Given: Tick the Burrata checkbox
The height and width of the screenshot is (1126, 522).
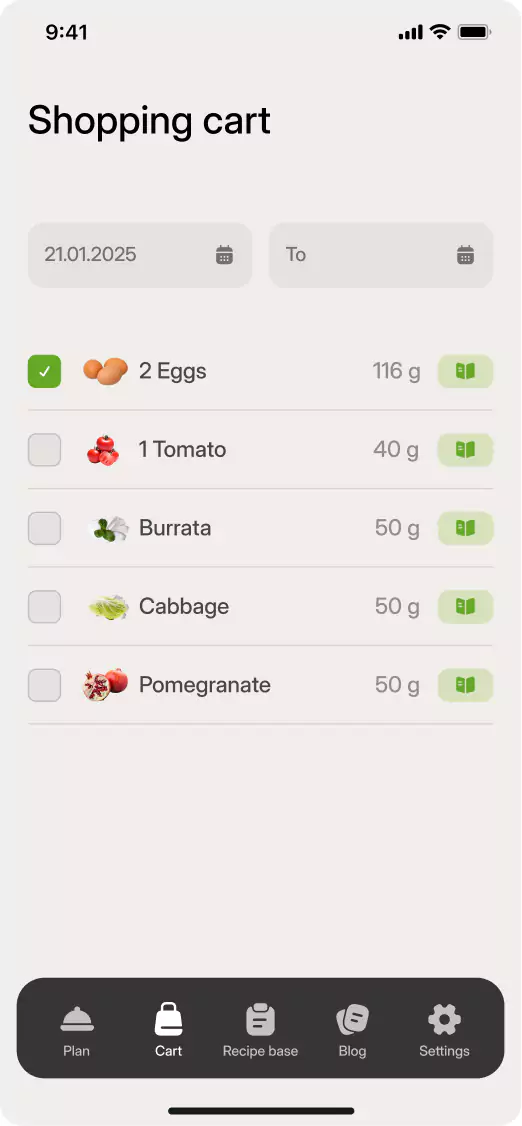Looking at the screenshot, I should 45,528.
